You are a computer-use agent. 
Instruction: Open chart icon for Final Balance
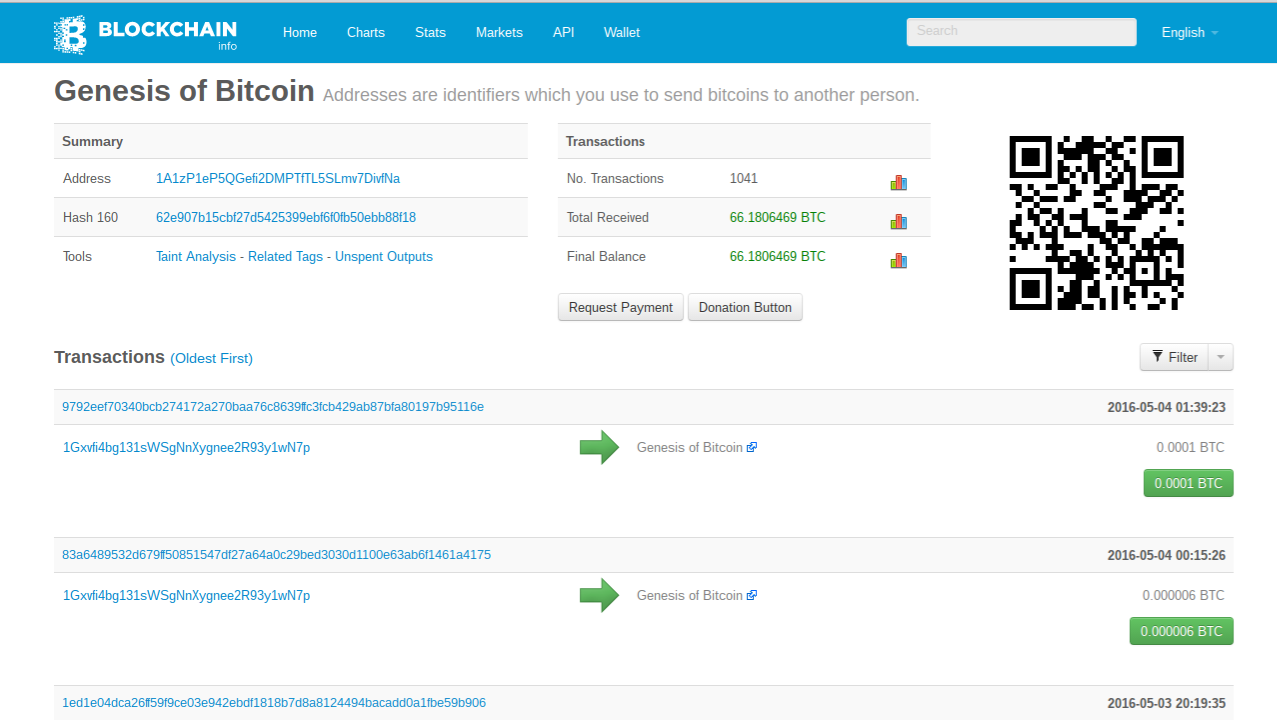click(x=898, y=260)
